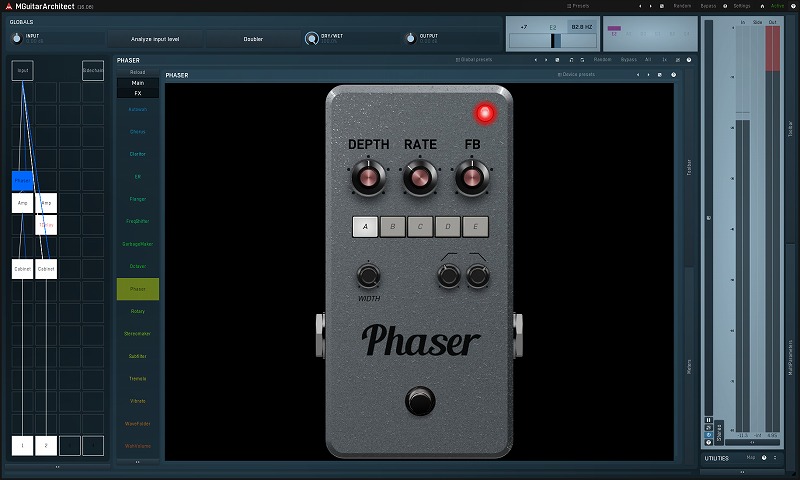The width and height of the screenshot is (800, 480).
Task: Select Rotary from the effects list
Action: point(137,311)
